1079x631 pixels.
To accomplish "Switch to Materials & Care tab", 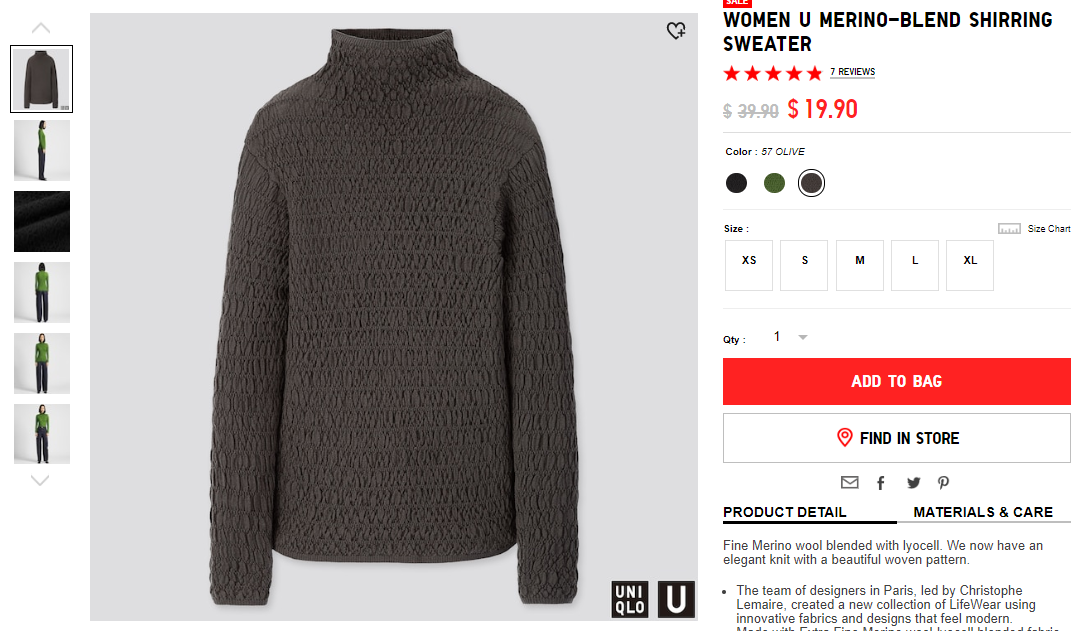I will (983, 512).
